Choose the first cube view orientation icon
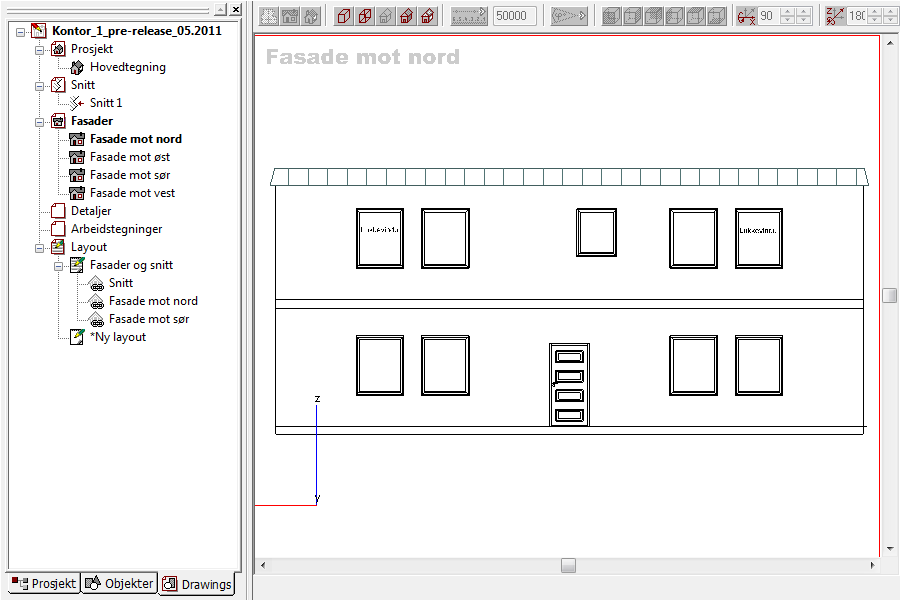The height and width of the screenshot is (600, 900). [x=611, y=16]
